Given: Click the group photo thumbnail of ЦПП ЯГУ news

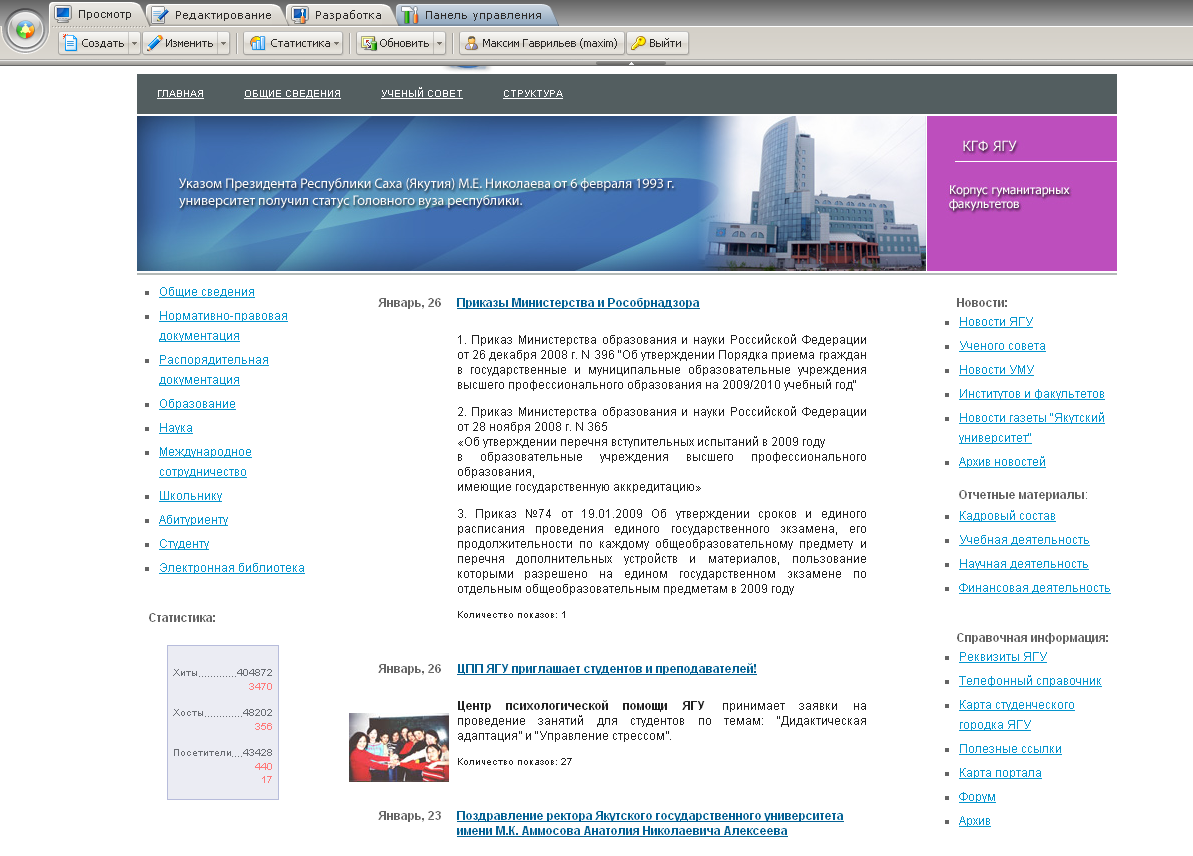Looking at the screenshot, I should click(x=399, y=747).
